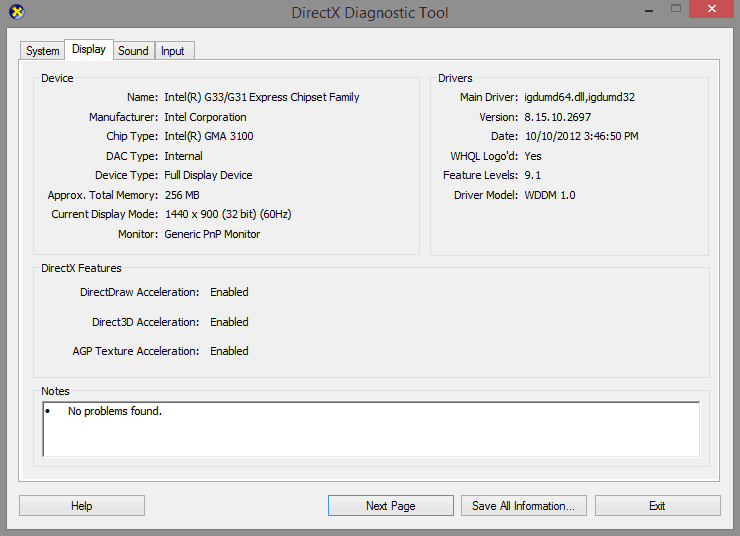Click 'Enabled' next to AGP Texture Acceleration
This screenshot has height=536, width=740.
(229, 351)
